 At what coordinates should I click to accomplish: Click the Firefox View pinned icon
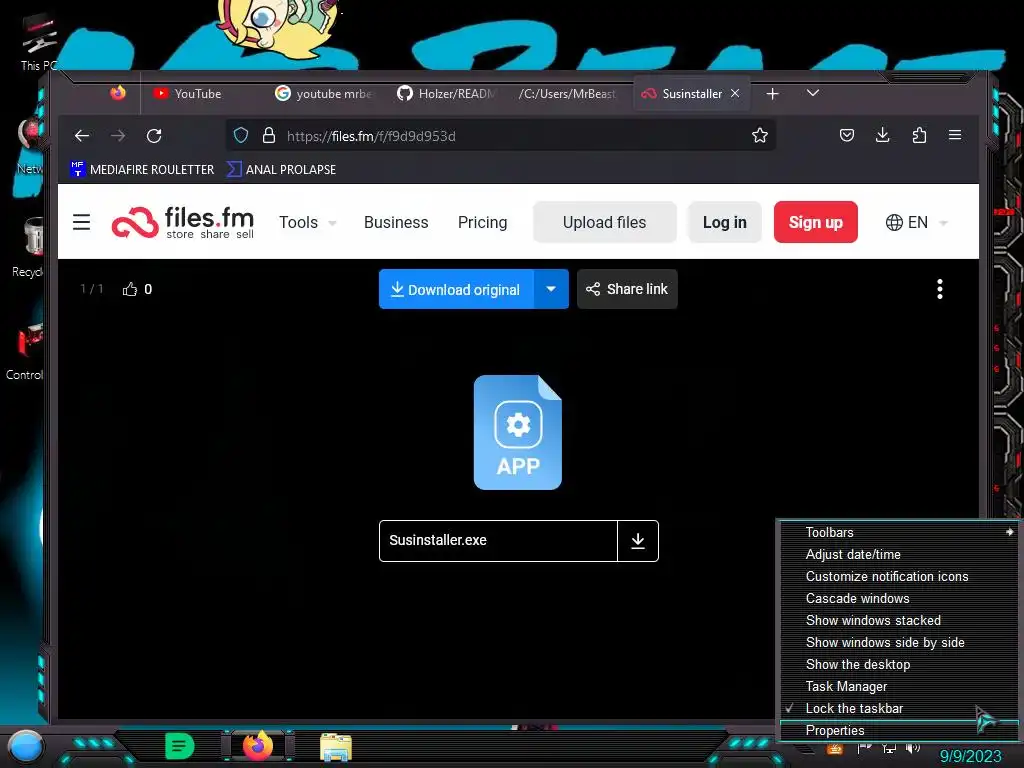point(118,93)
